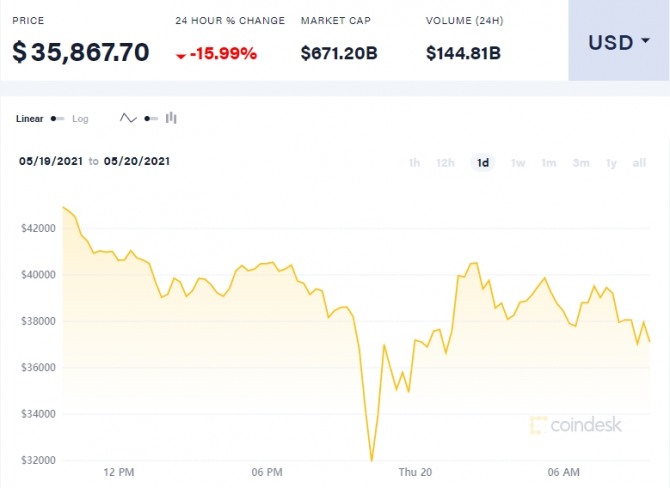The image size is (670, 488).
Task: Click the red 24-hour change down arrow
Action: (x=180, y=55)
